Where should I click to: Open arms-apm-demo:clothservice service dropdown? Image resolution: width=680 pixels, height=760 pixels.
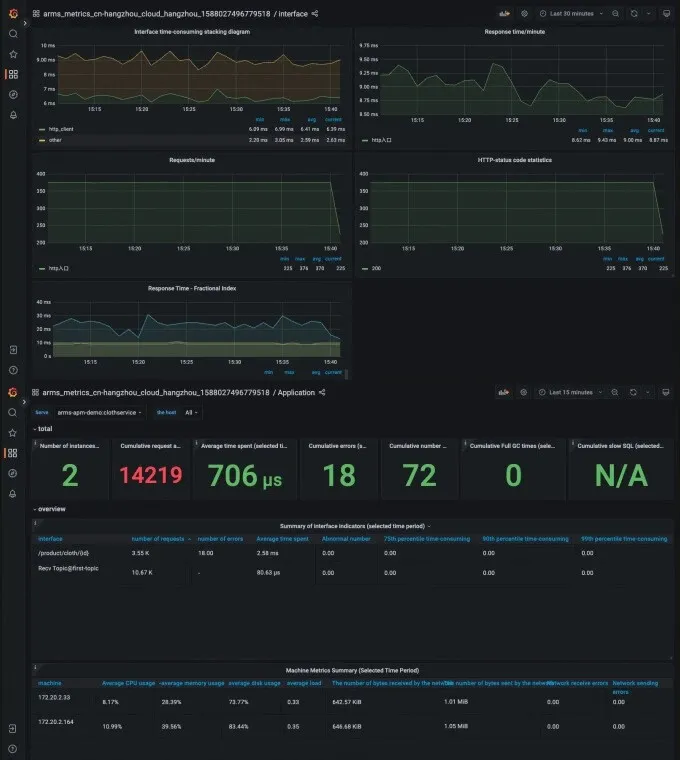click(99, 412)
